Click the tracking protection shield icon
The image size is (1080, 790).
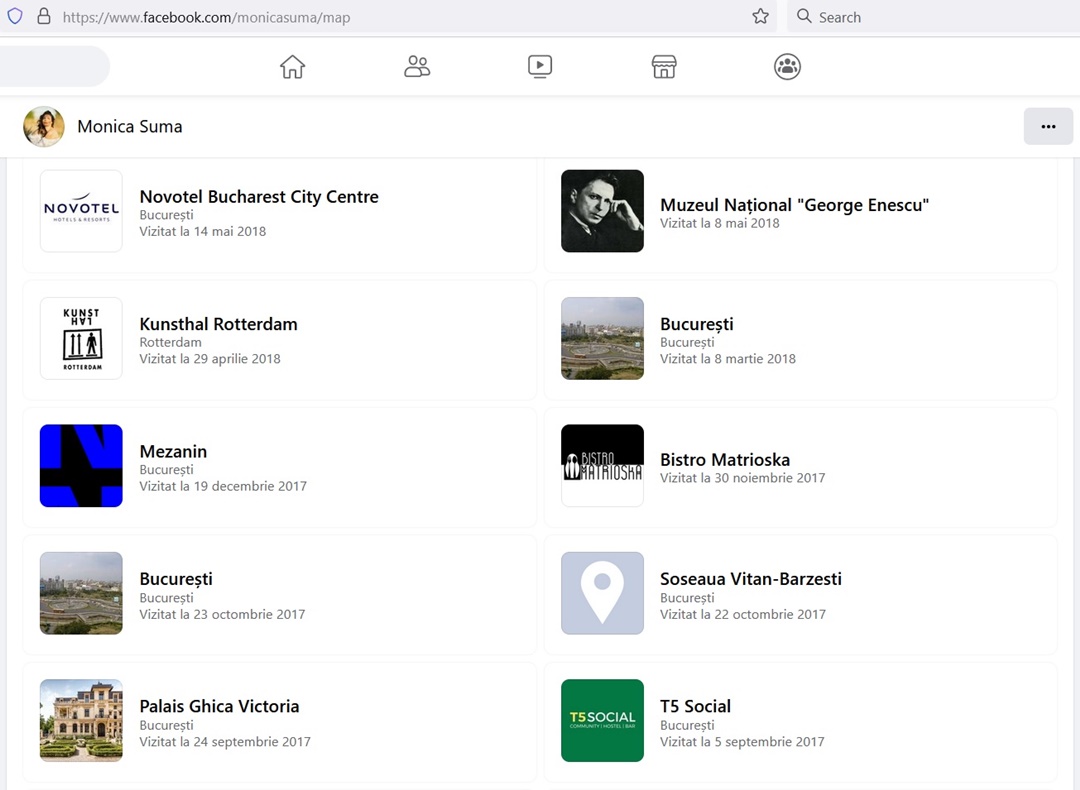[x=15, y=17]
